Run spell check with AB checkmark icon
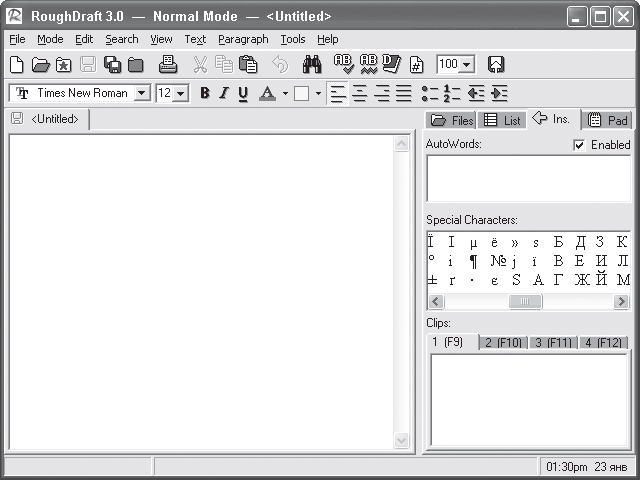The height and width of the screenshot is (480, 640). point(344,64)
